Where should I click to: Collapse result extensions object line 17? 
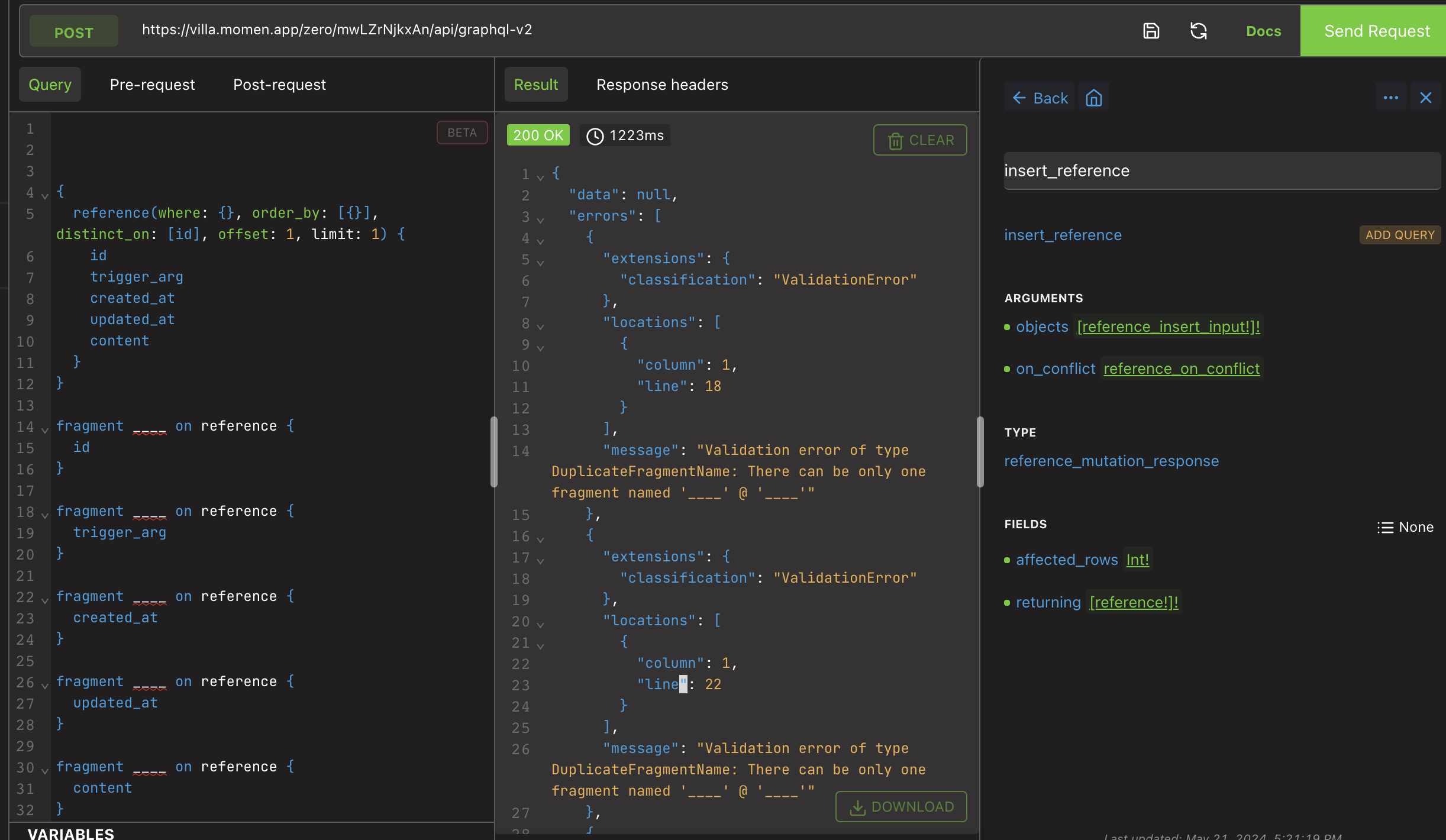pos(540,560)
